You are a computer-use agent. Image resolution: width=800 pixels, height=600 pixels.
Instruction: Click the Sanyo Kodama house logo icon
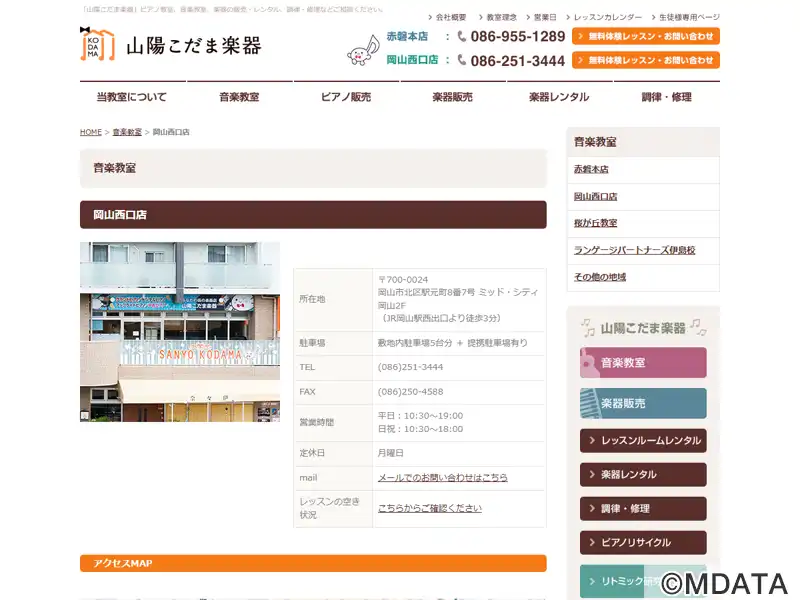97,44
